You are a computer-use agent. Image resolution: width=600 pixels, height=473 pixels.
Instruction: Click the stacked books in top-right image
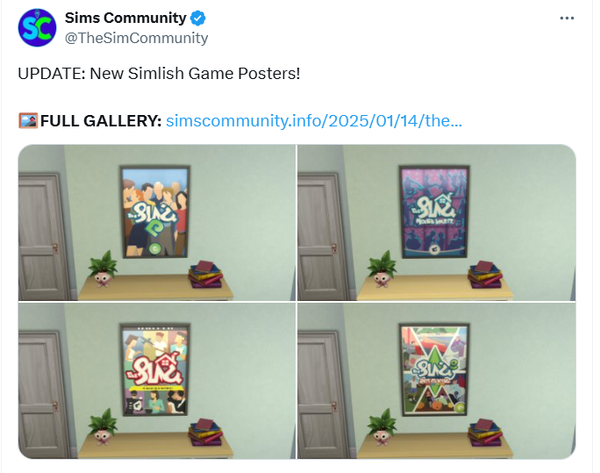(485, 274)
